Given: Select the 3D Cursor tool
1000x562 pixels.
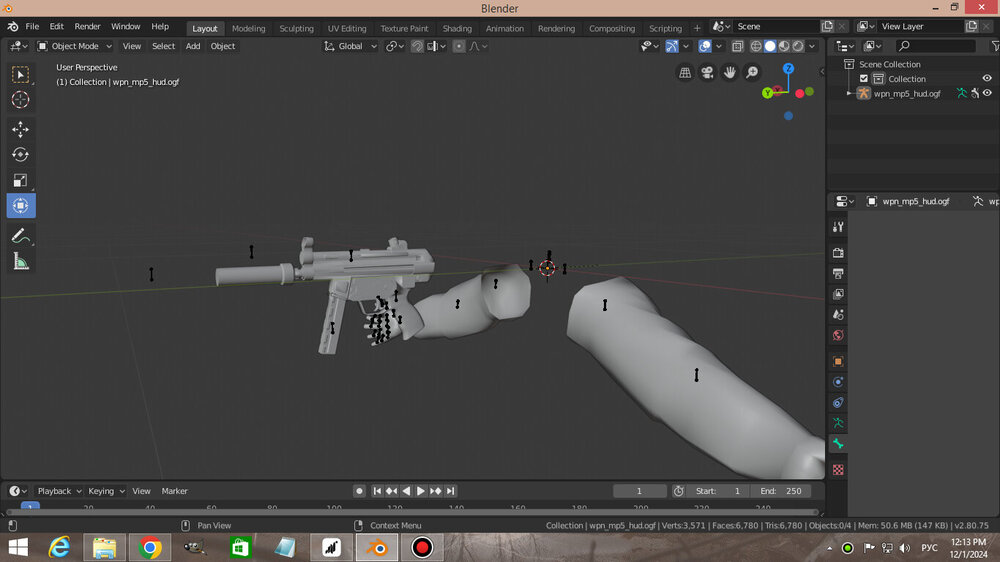Looking at the screenshot, I should (x=20, y=100).
